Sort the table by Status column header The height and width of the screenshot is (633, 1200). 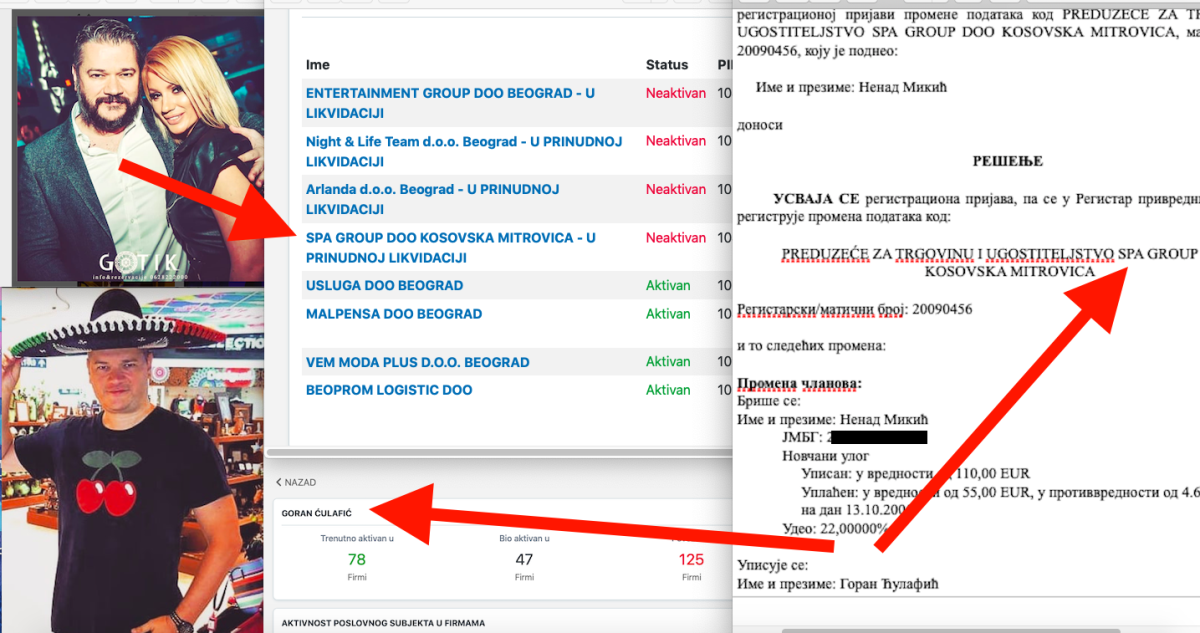(666, 65)
